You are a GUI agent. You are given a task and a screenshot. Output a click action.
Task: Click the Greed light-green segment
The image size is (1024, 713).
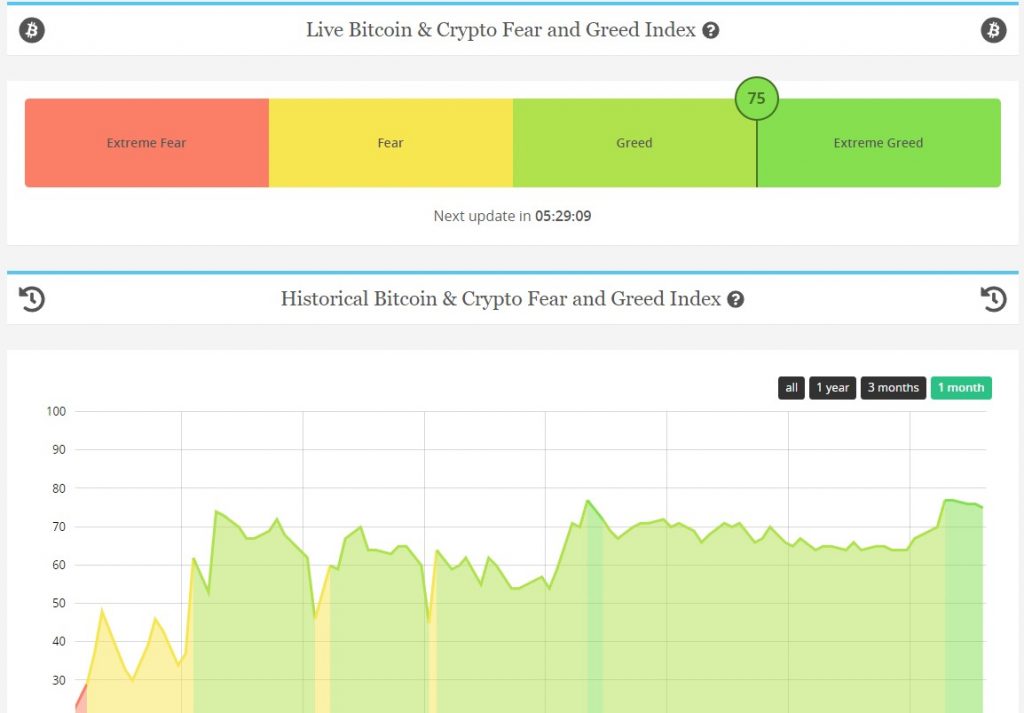tap(634, 143)
